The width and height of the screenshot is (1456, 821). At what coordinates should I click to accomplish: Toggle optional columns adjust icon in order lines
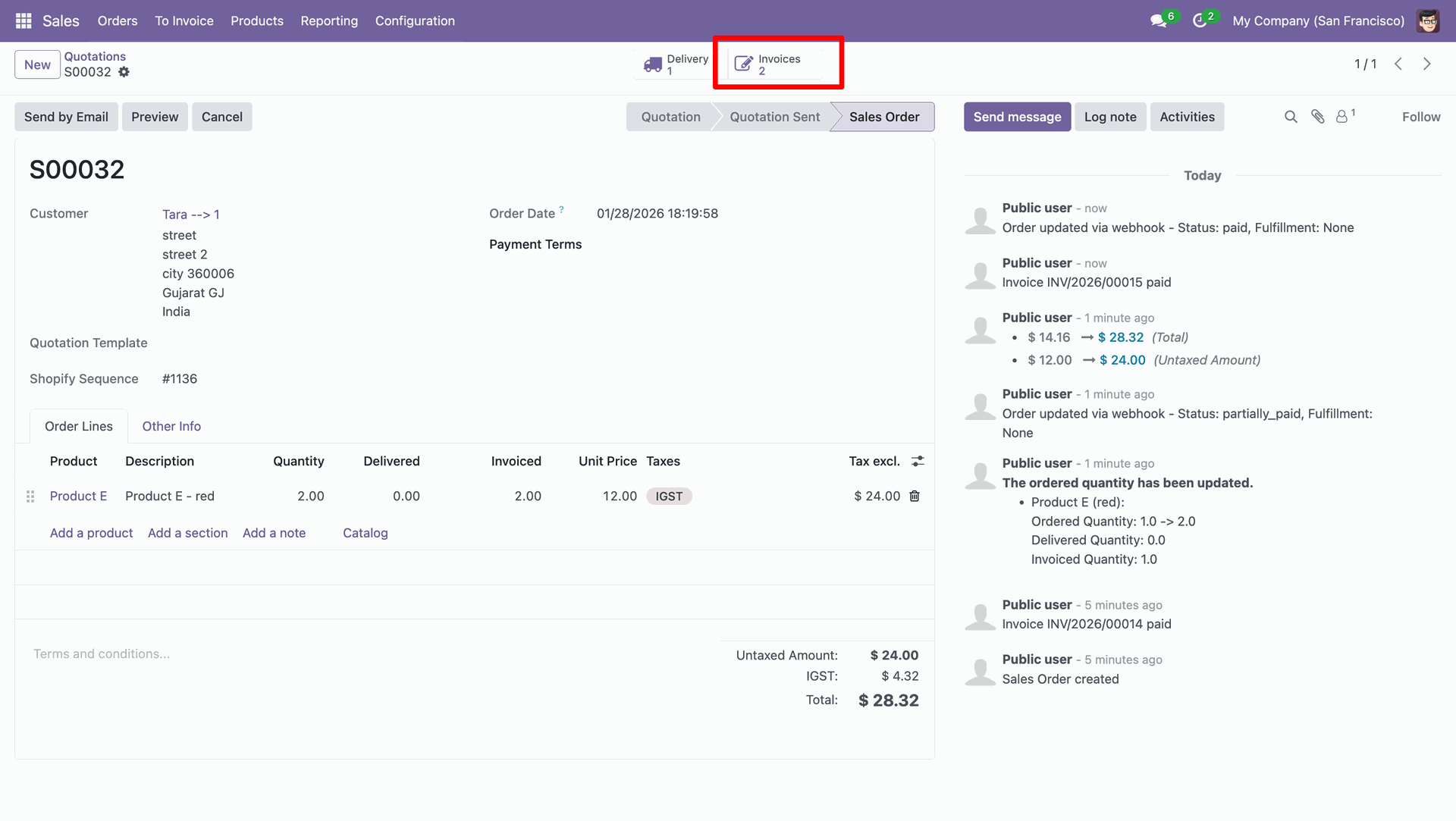918,461
